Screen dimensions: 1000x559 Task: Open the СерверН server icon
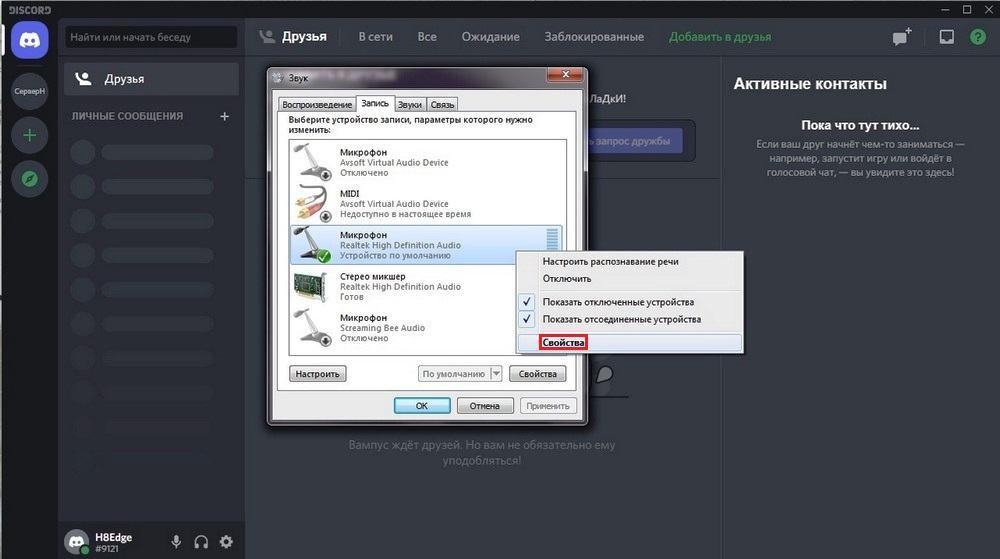tap(29, 91)
